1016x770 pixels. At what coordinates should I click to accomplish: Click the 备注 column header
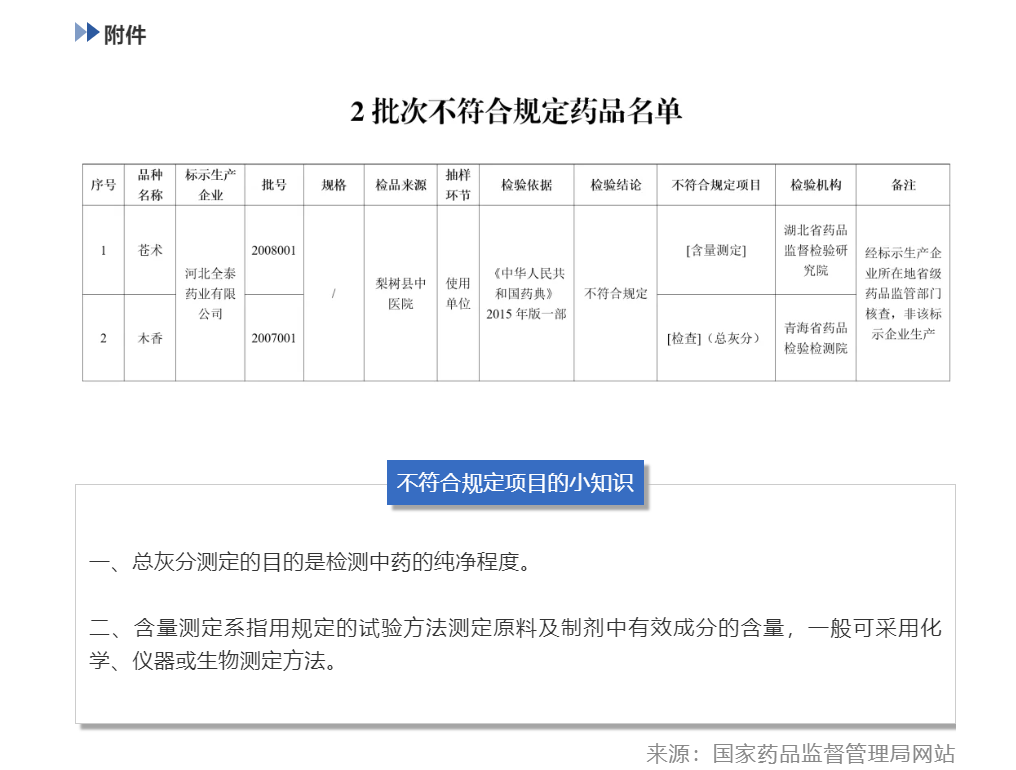tap(903, 185)
